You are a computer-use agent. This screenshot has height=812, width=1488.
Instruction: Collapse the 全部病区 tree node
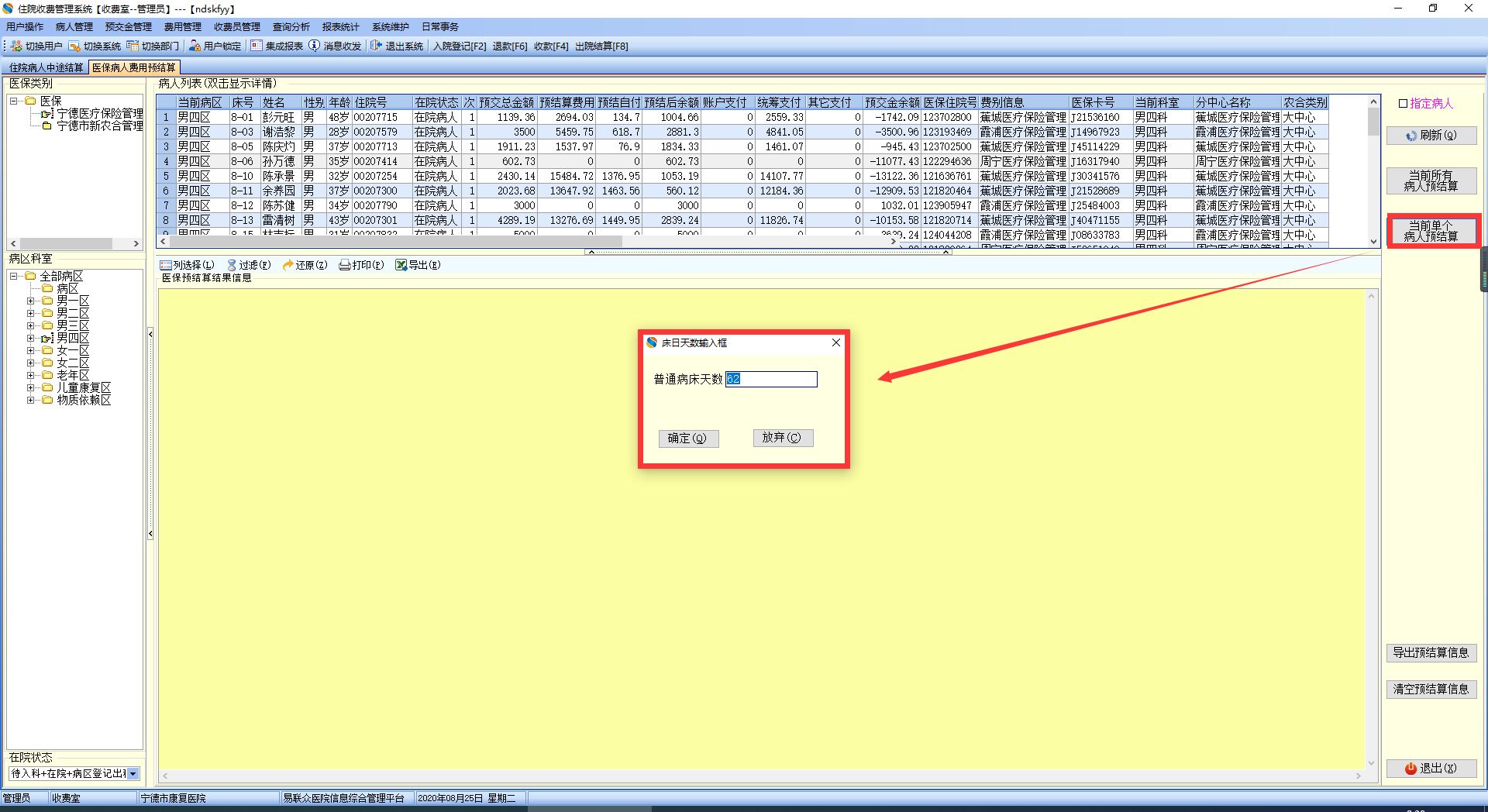tap(13, 276)
